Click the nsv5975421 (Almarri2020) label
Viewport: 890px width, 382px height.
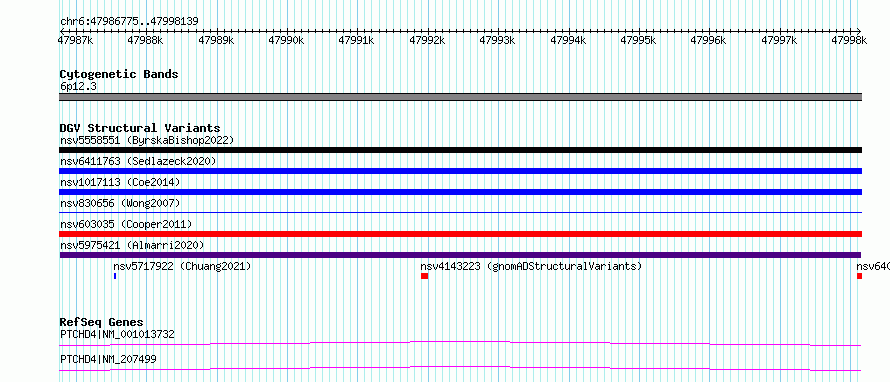click(x=132, y=245)
